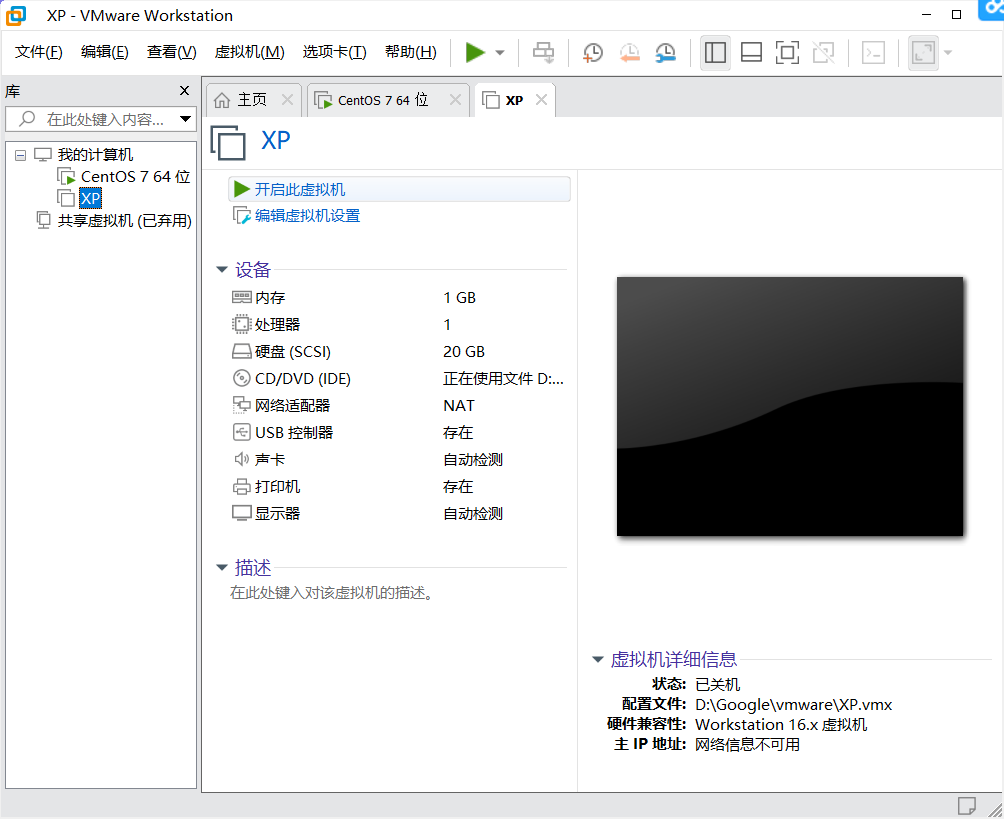Click the black VM screen preview thumbnail
The width and height of the screenshot is (1004, 819).
click(789, 406)
